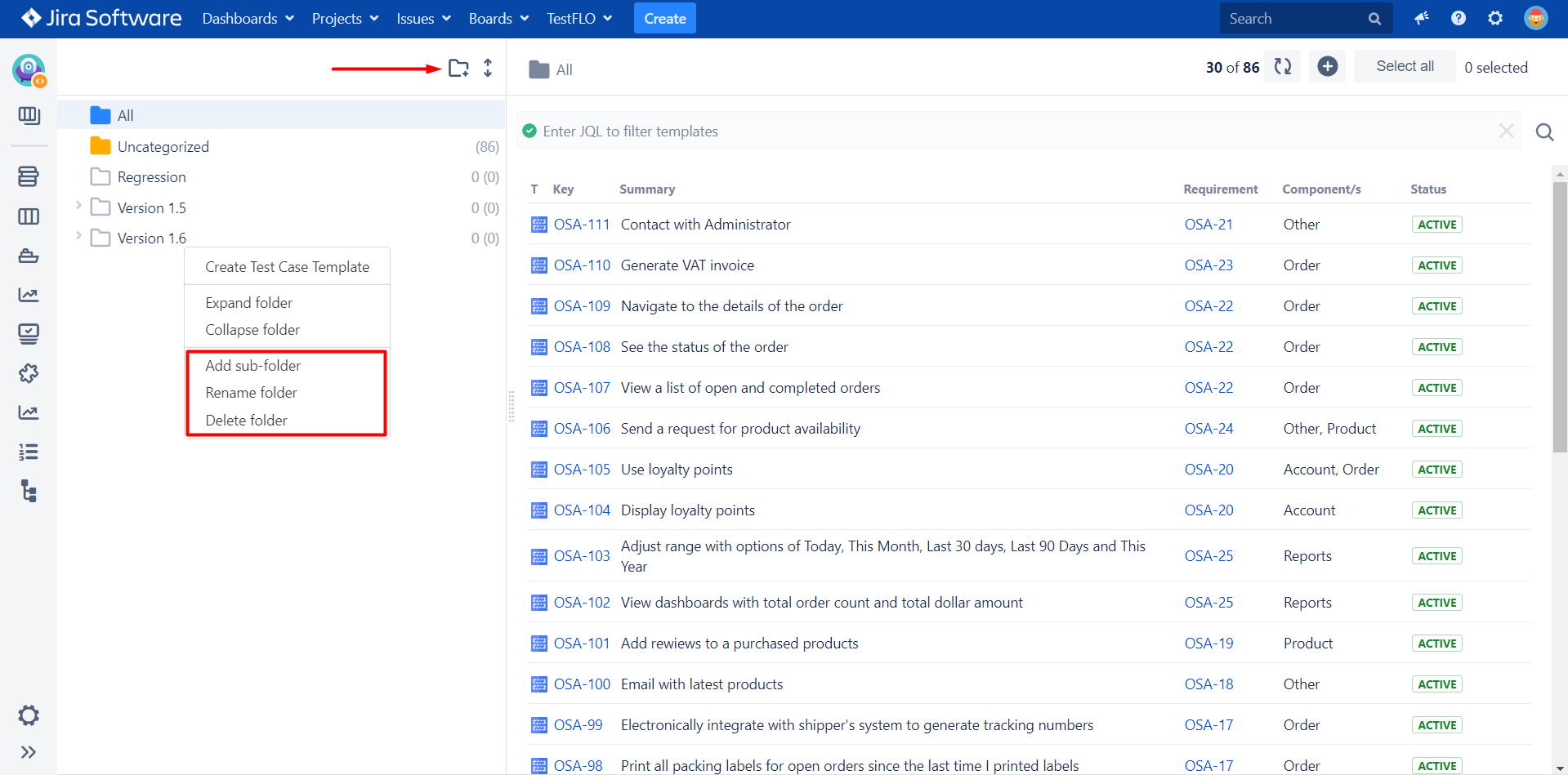The height and width of the screenshot is (775, 1568).
Task: Click the Enter JQL filter input field
Action: point(1017,131)
